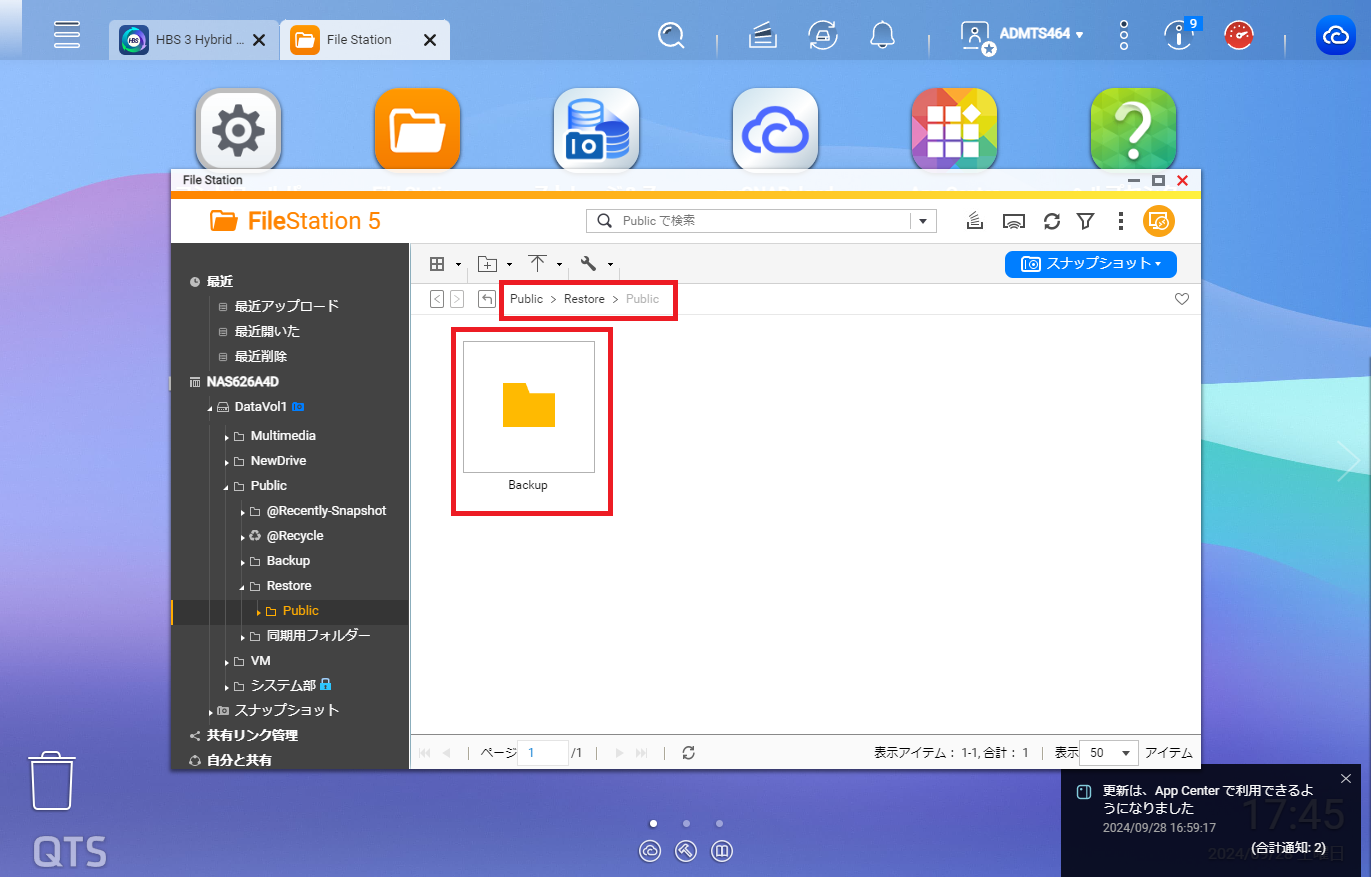Viewport: 1371px width, 877px height.
Task: Open the three-dot more options in QTS bar
Action: click(x=1124, y=36)
